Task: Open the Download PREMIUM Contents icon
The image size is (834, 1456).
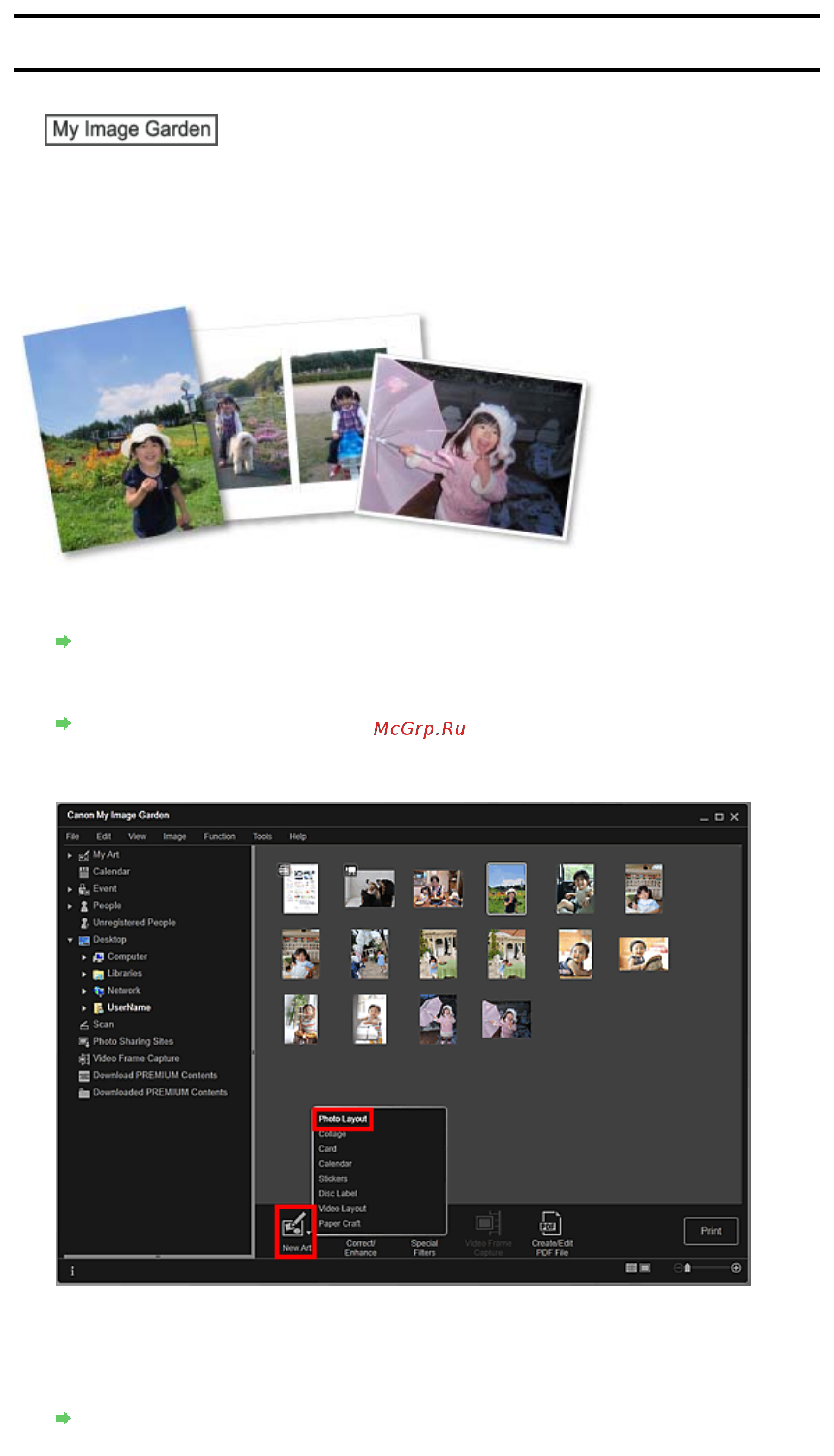Action: coord(84,1076)
